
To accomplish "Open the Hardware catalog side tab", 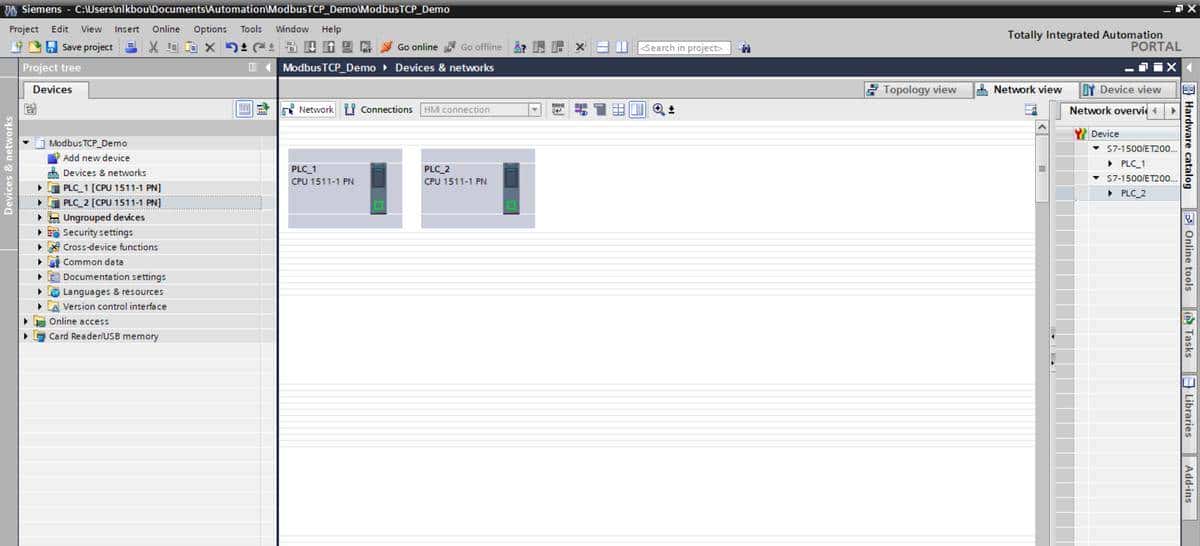I will coord(1190,143).
